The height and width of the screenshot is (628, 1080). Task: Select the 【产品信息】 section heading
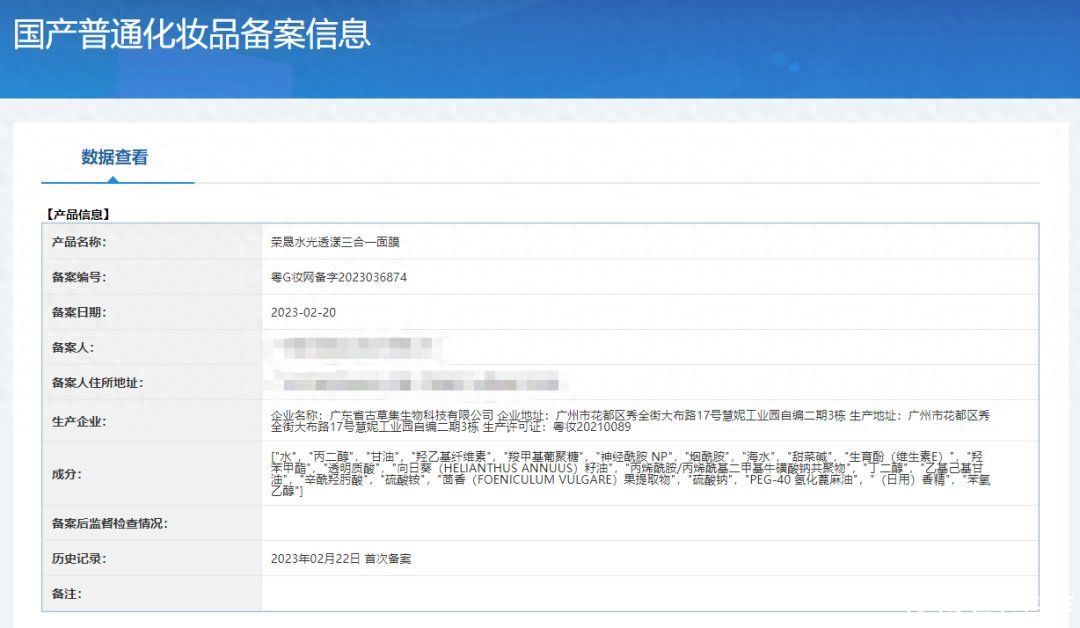click(x=78, y=214)
